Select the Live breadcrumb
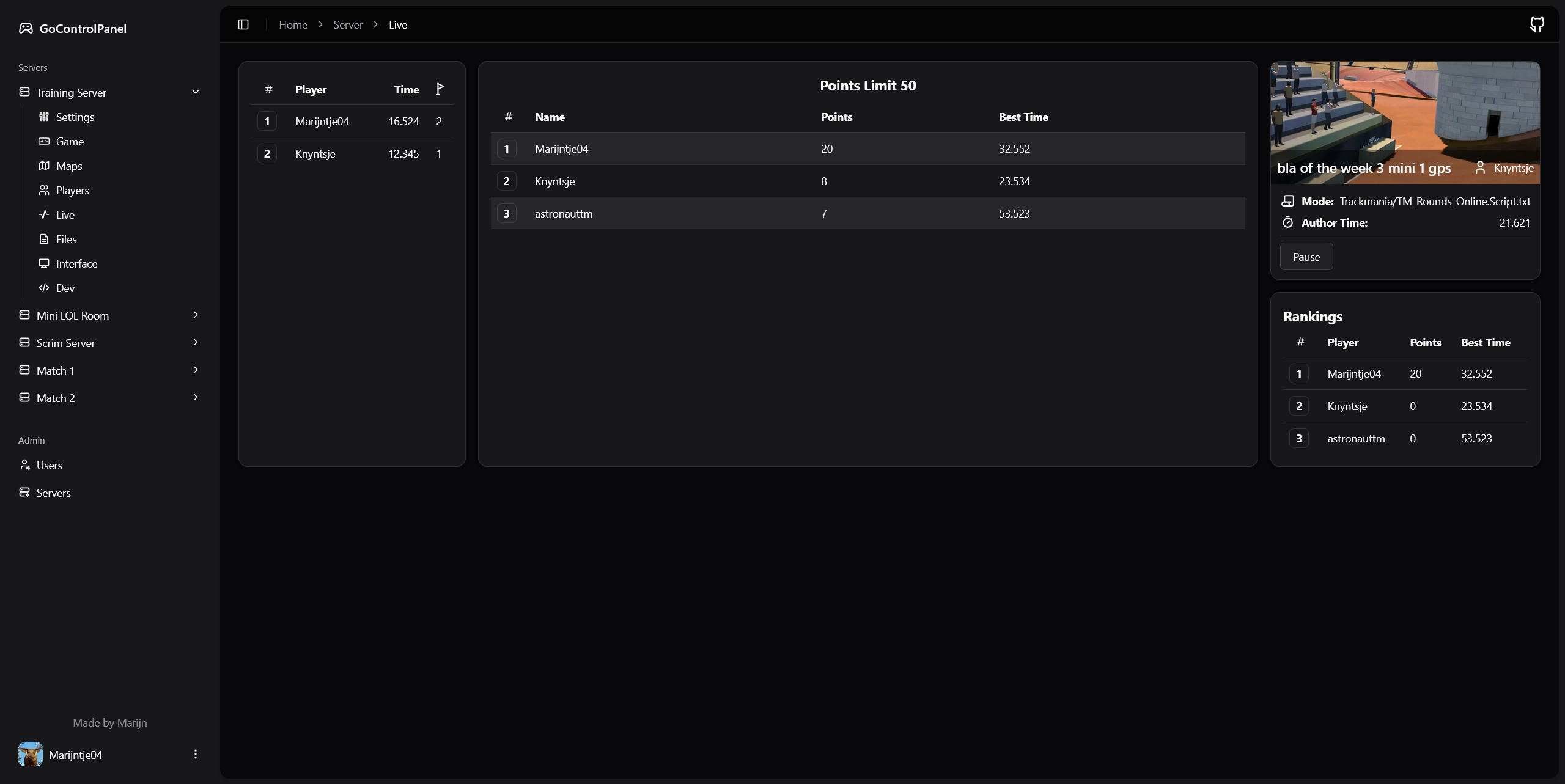This screenshot has height=784, width=1565. tap(398, 24)
